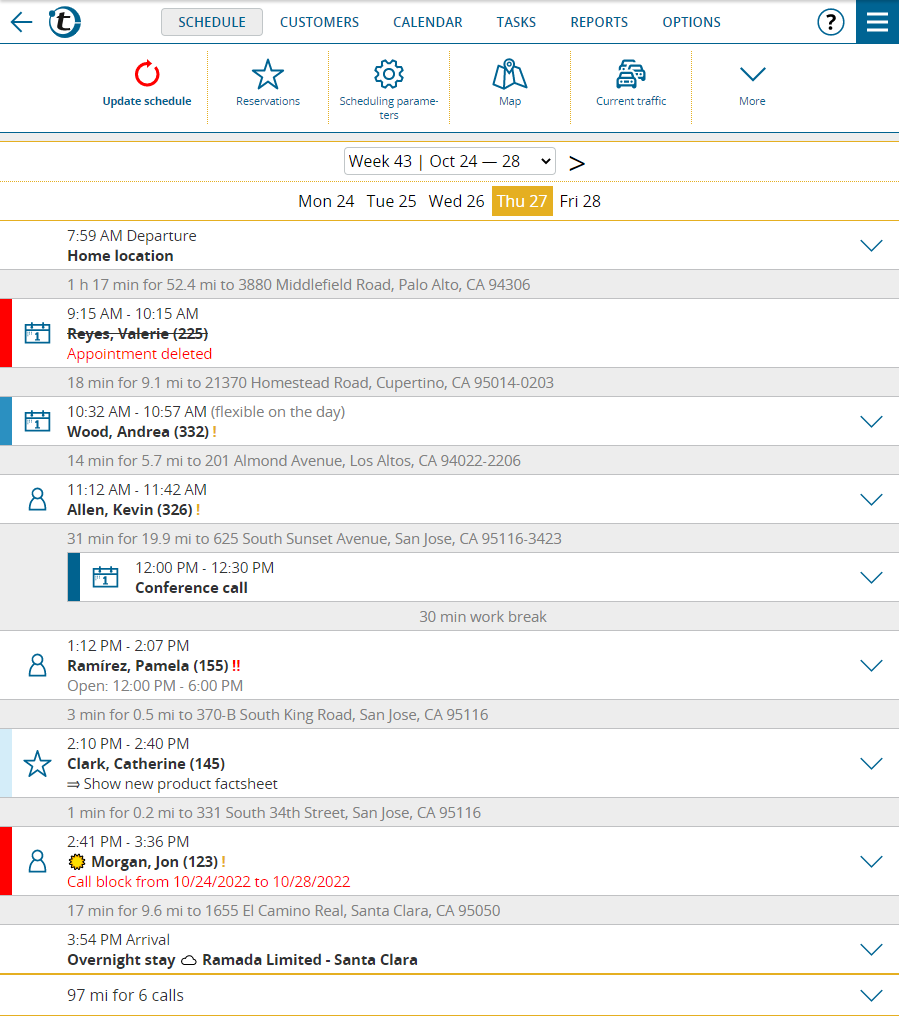Open Reservations star icon

[268, 75]
